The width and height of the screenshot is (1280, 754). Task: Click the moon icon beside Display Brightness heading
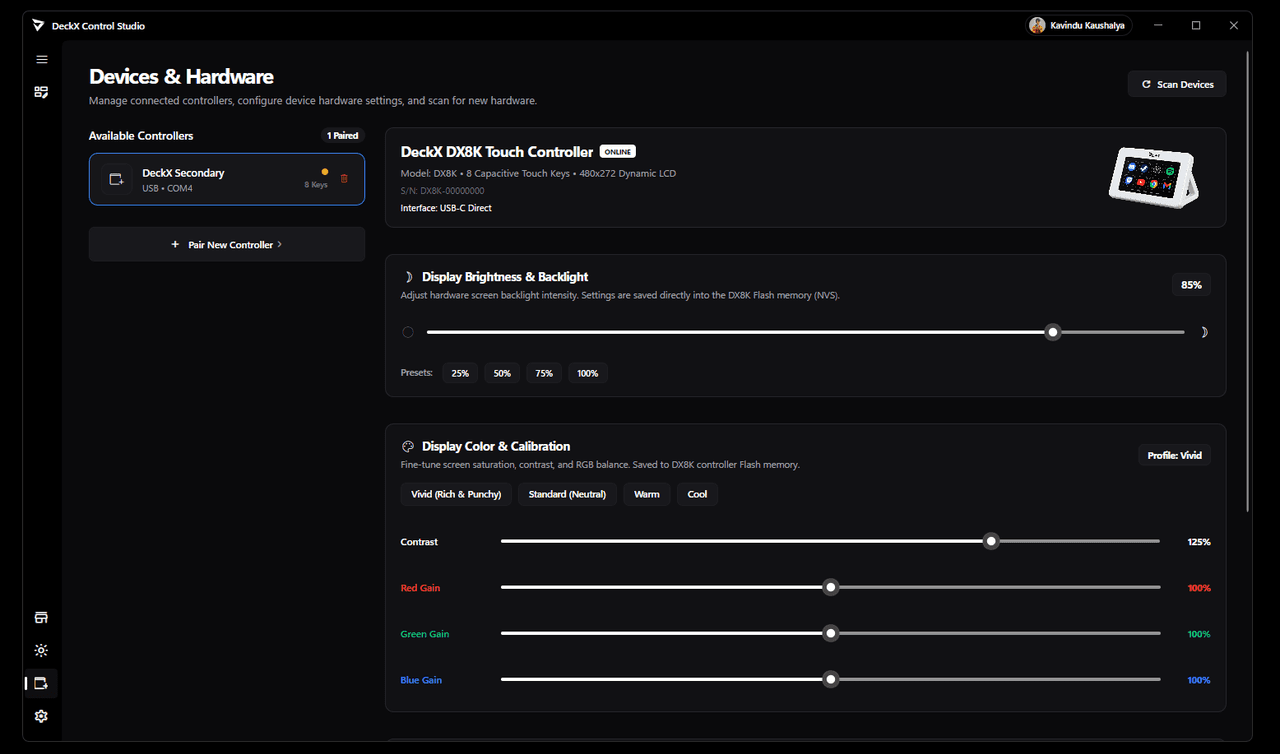408,277
